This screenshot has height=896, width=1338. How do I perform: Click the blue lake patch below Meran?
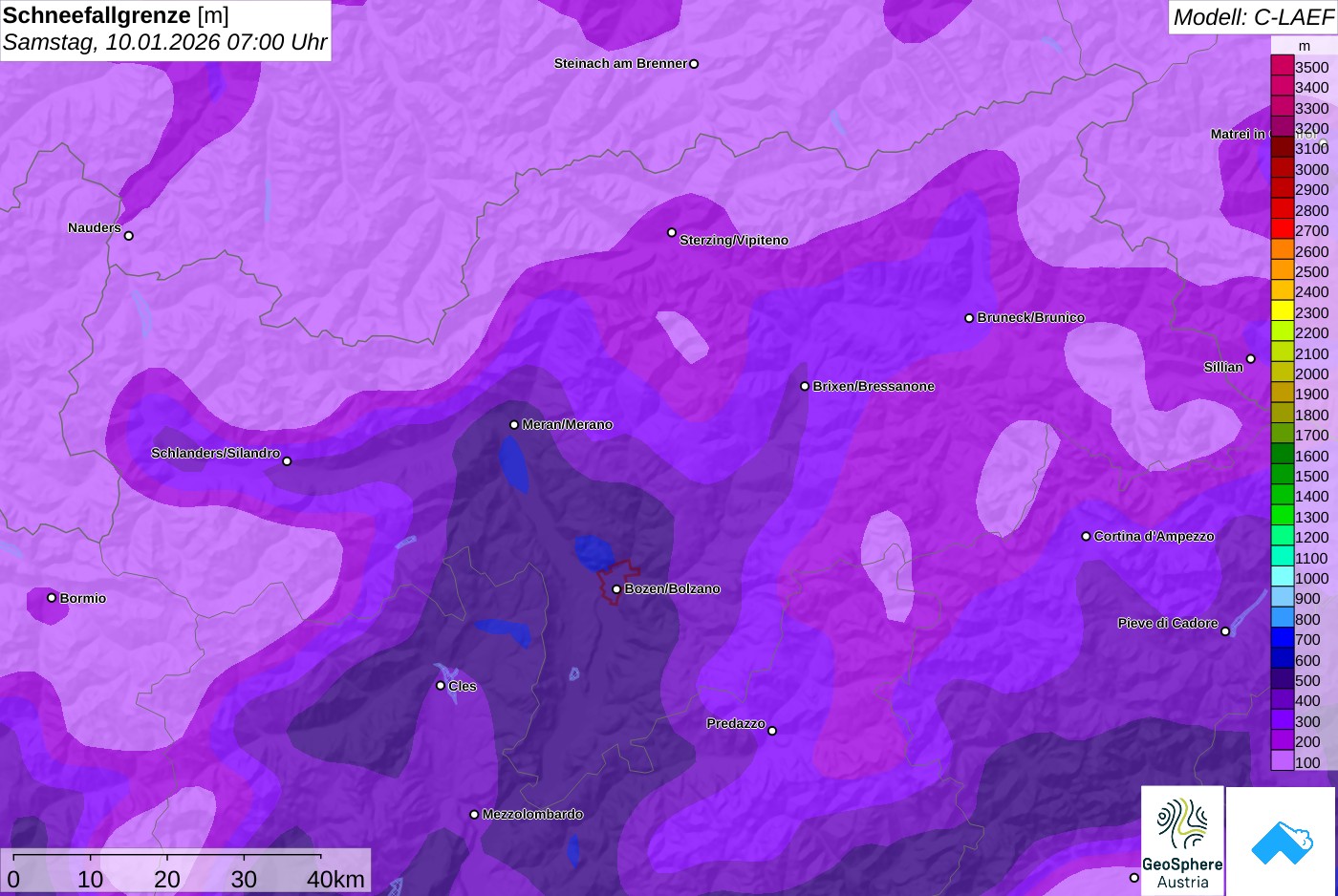pos(513,465)
